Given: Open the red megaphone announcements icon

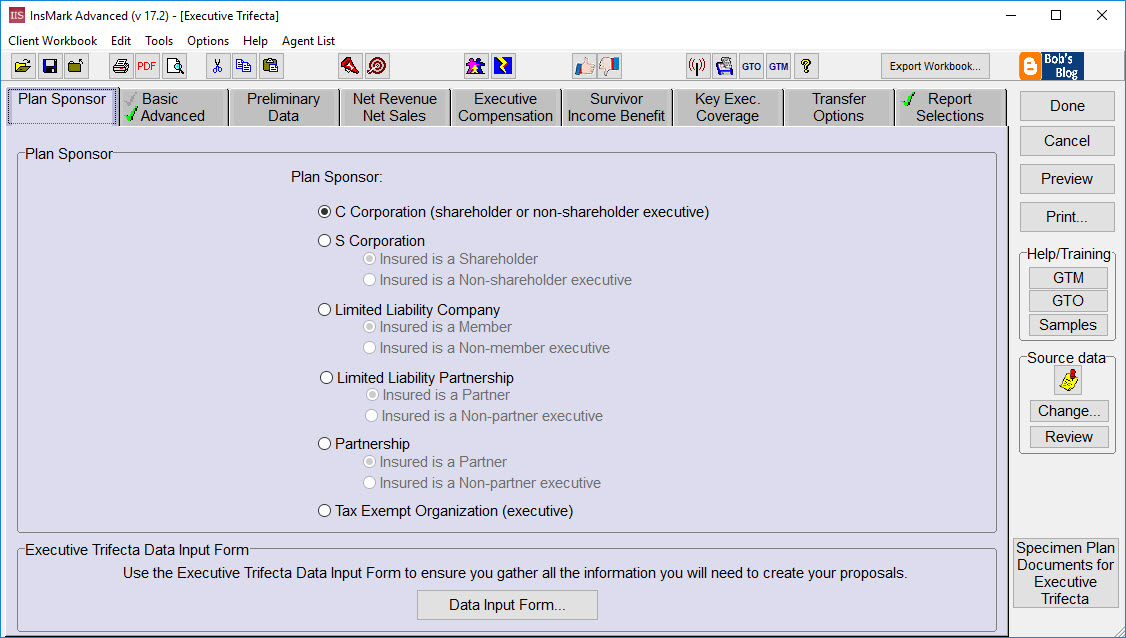Looking at the screenshot, I should point(351,65).
